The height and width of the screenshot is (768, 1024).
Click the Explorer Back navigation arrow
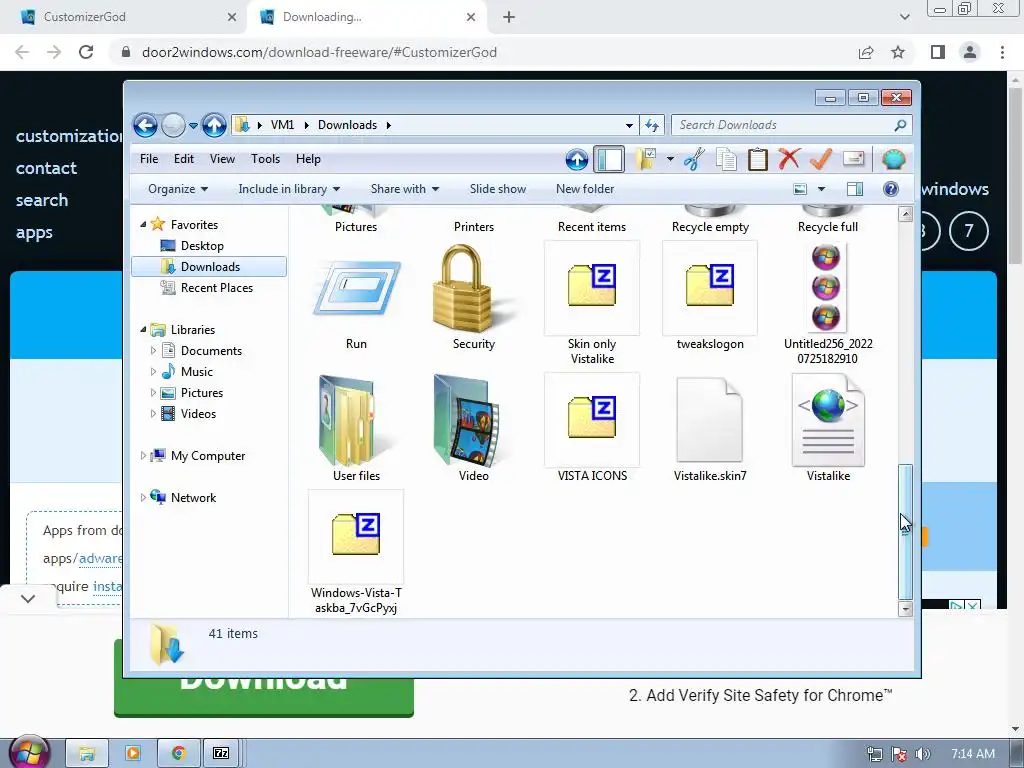click(146, 125)
